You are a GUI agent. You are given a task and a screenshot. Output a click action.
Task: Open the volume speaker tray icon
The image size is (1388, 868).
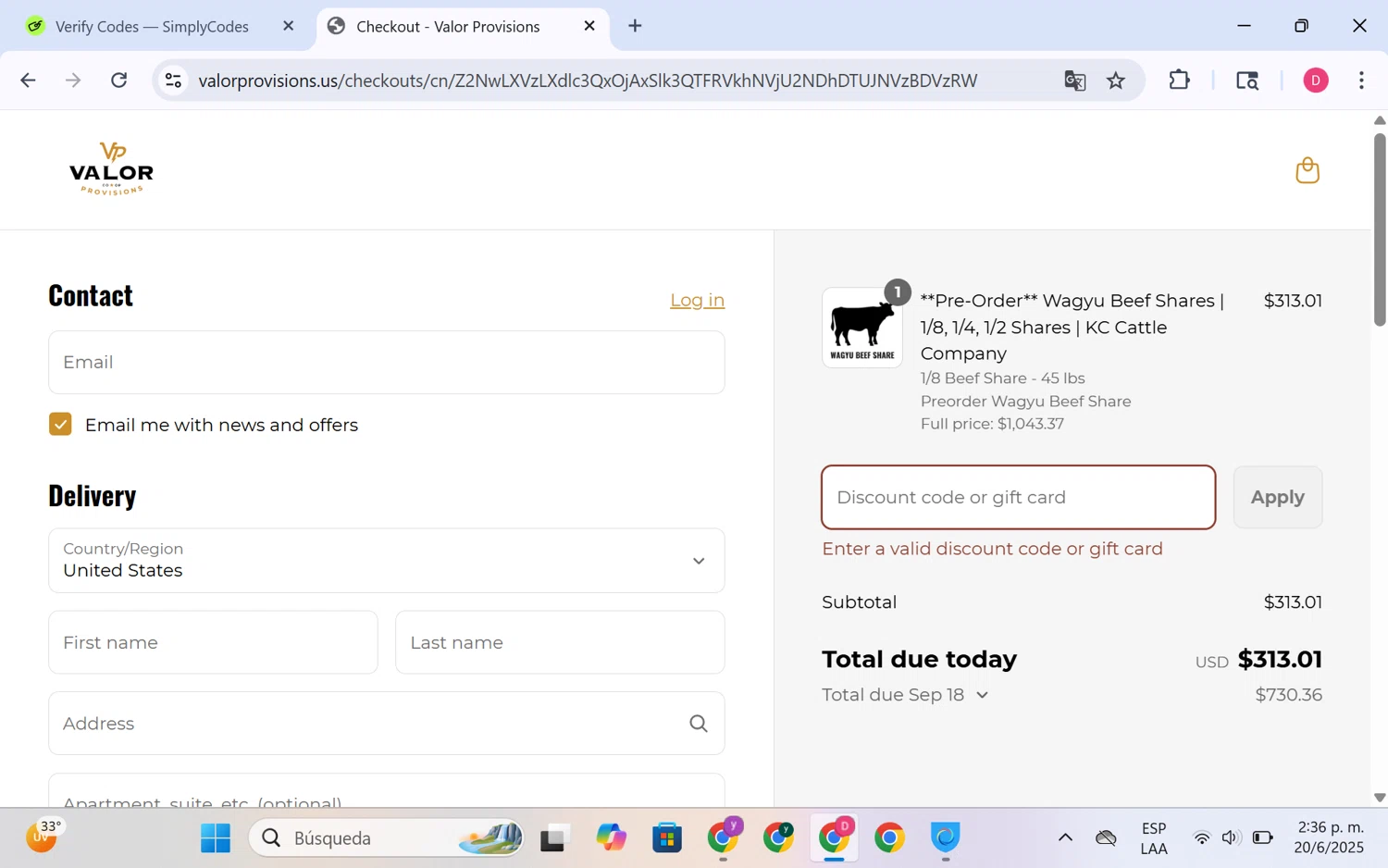(1230, 838)
